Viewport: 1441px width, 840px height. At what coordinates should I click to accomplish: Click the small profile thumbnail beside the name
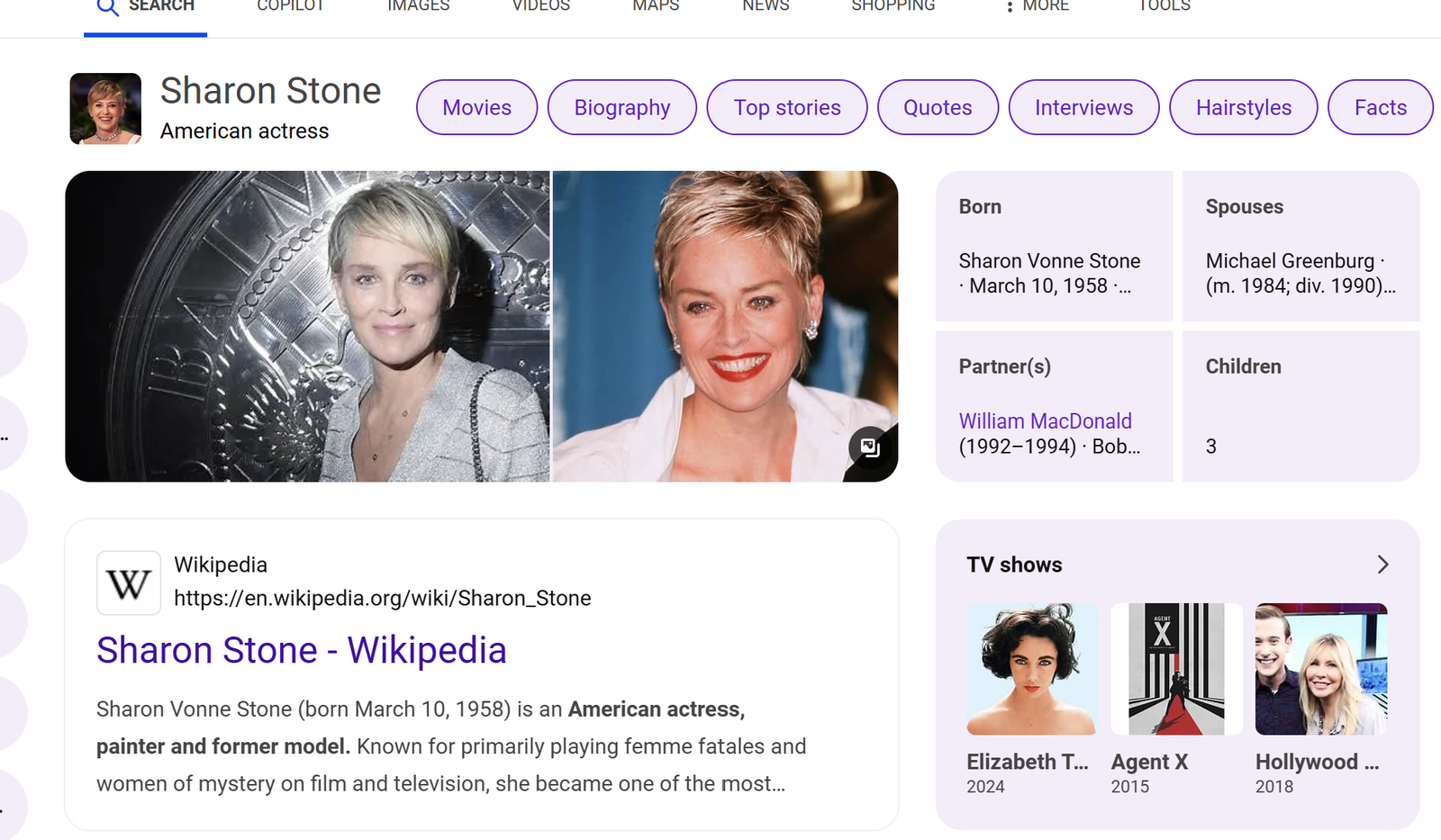(105, 109)
